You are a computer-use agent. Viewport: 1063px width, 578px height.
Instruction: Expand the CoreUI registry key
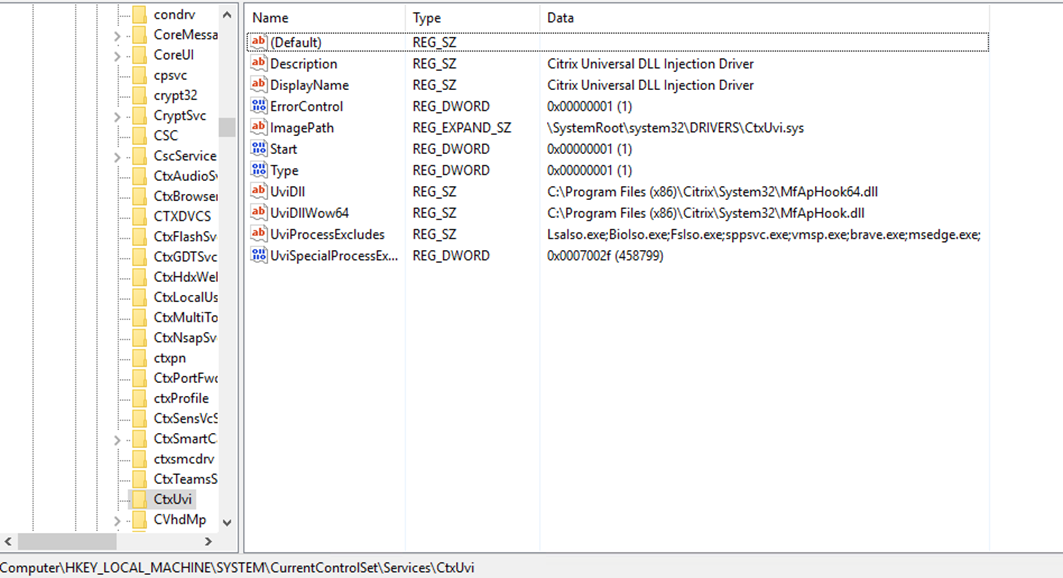tap(117, 56)
